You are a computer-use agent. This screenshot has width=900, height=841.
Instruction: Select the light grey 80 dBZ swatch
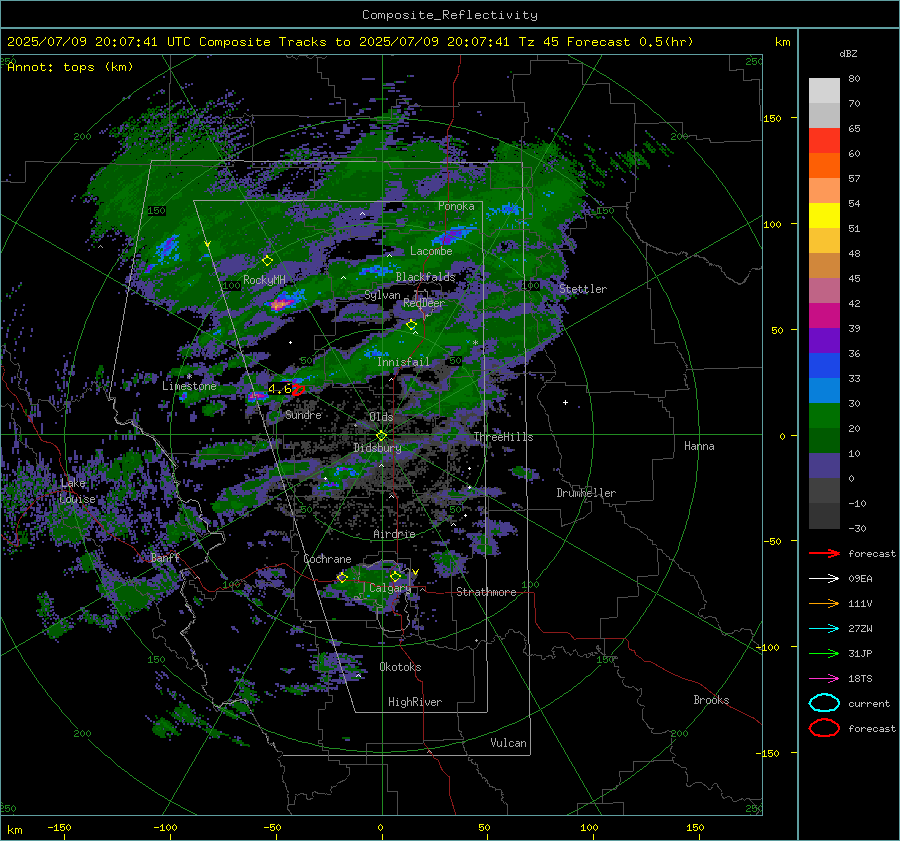(824, 90)
